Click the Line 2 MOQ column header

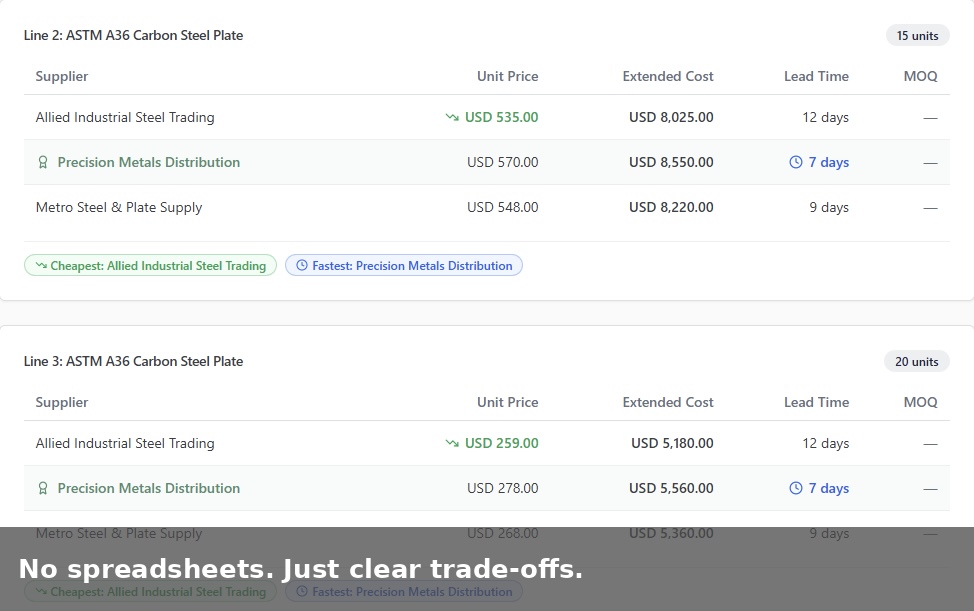click(920, 76)
